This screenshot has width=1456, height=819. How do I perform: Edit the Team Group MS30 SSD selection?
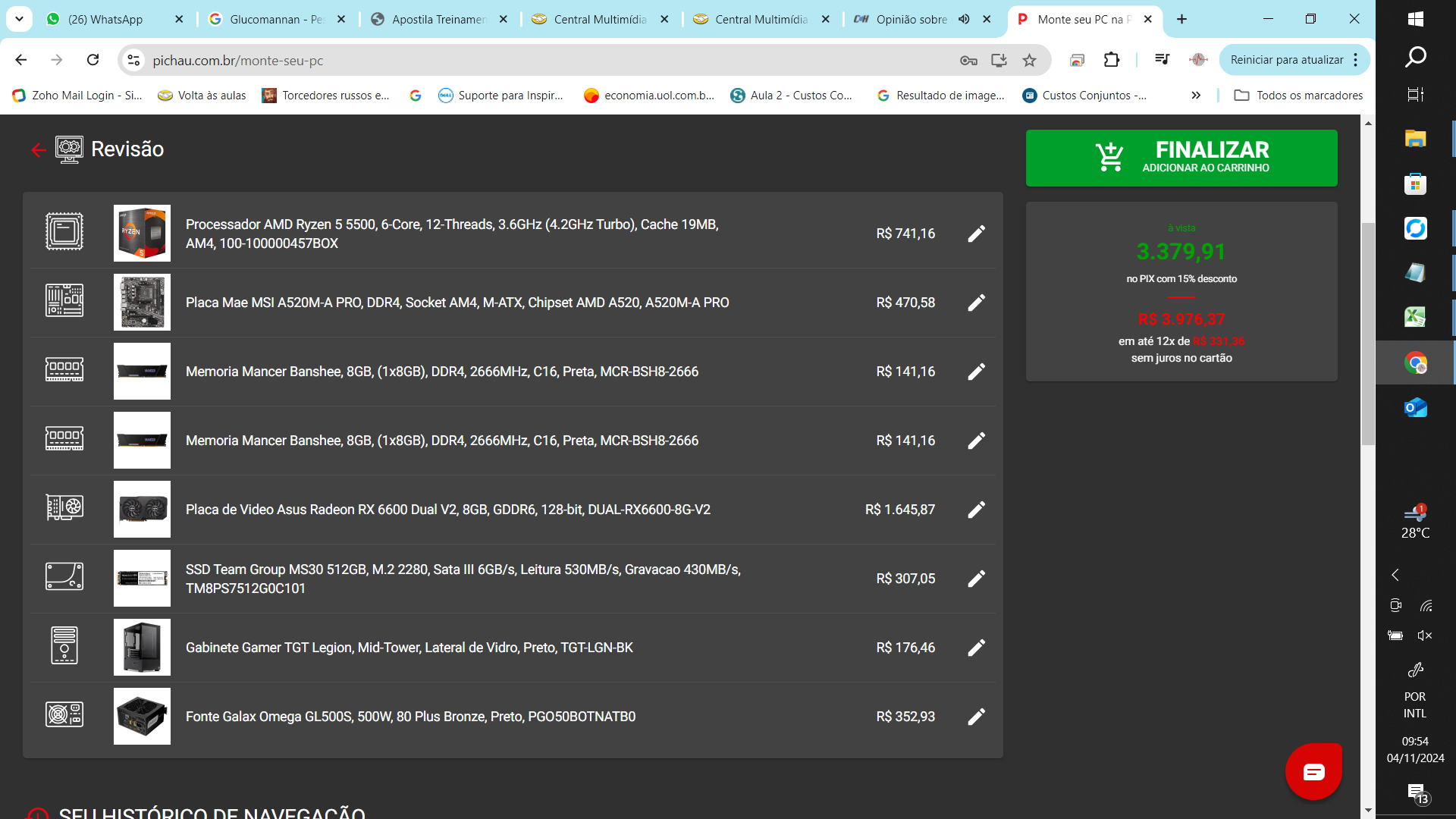point(977,579)
